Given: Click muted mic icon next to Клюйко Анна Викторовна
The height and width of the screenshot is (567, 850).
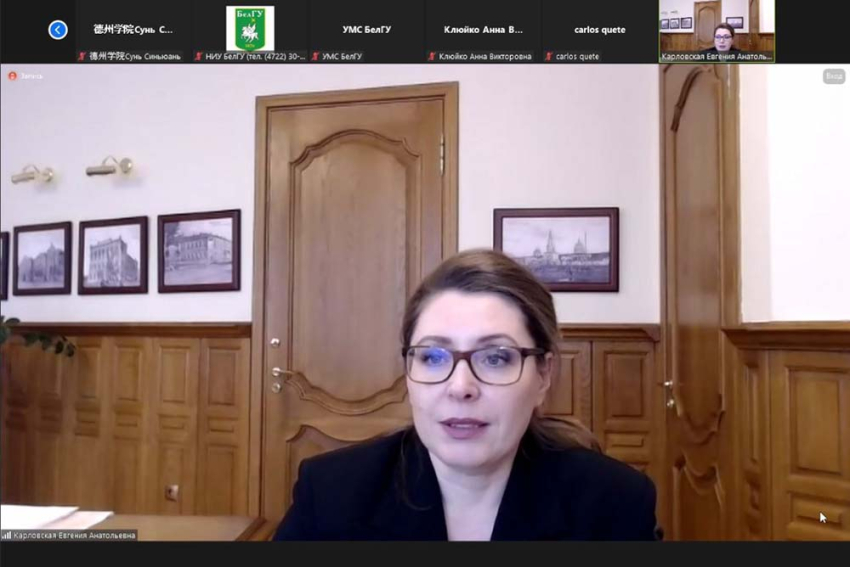Looking at the screenshot, I should (432, 57).
